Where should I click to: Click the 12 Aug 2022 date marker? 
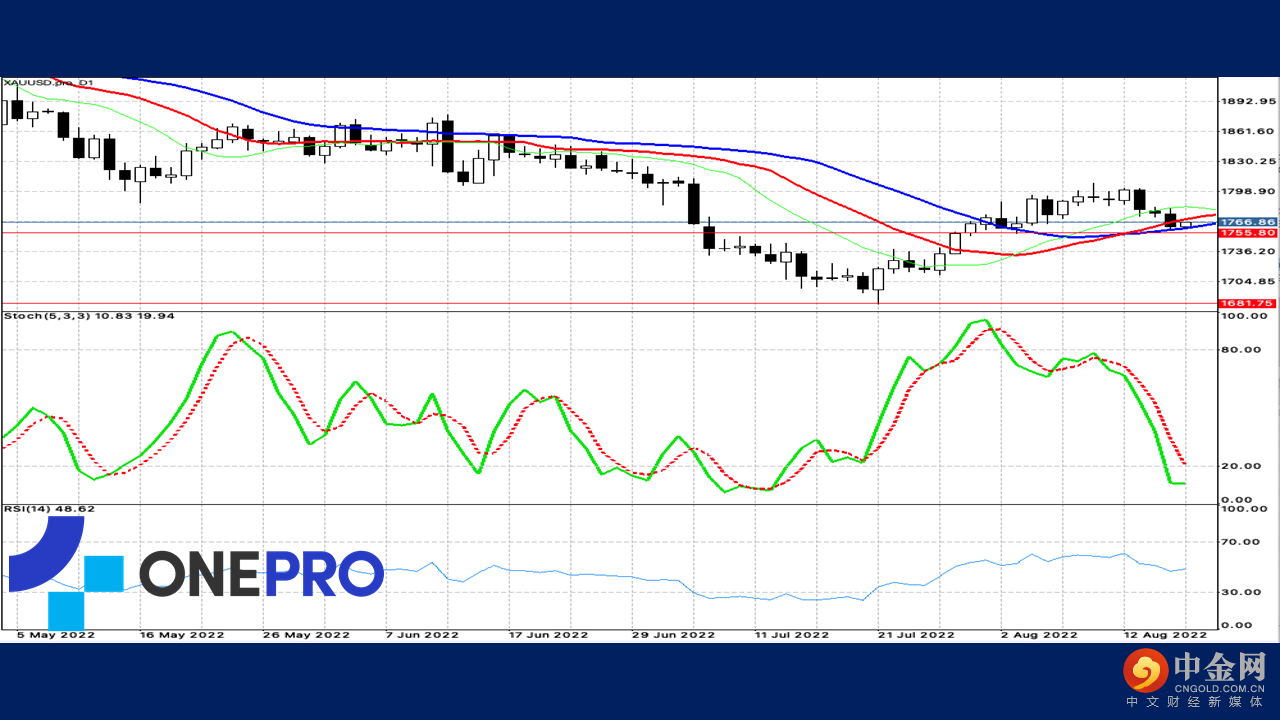click(1165, 635)
